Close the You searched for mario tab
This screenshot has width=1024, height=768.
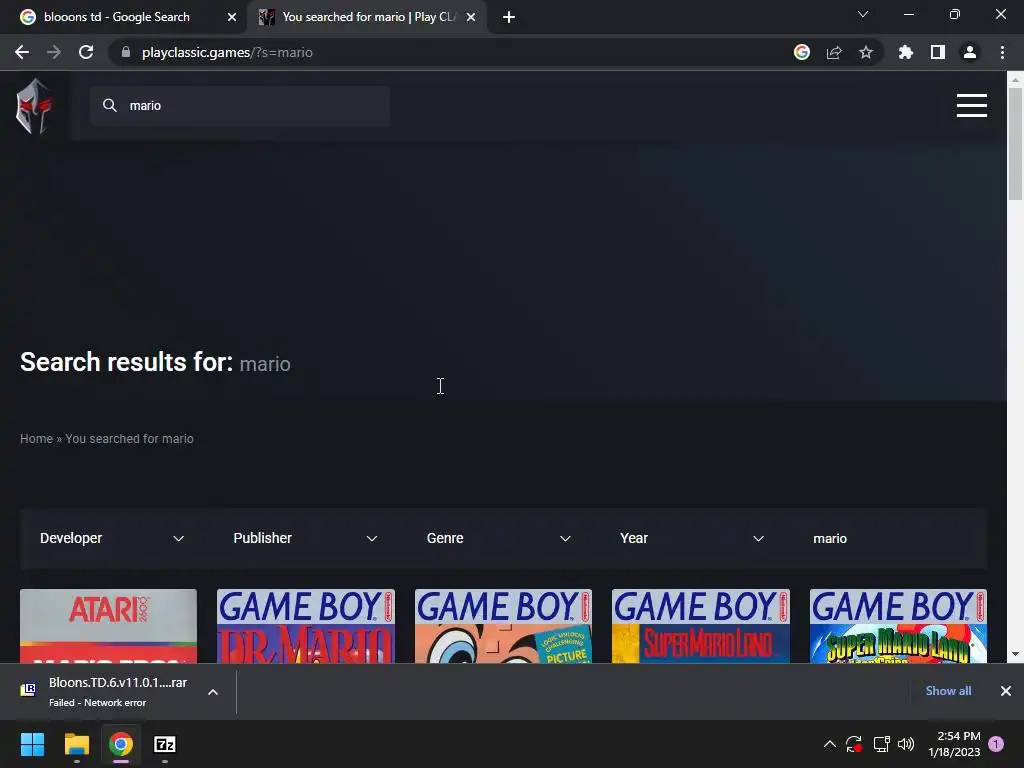coord(471,17)
